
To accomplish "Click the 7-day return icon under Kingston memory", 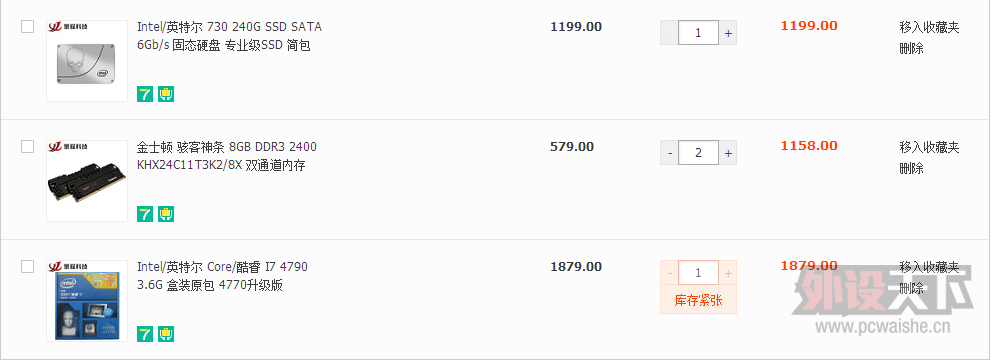I will tap(145, 214).
